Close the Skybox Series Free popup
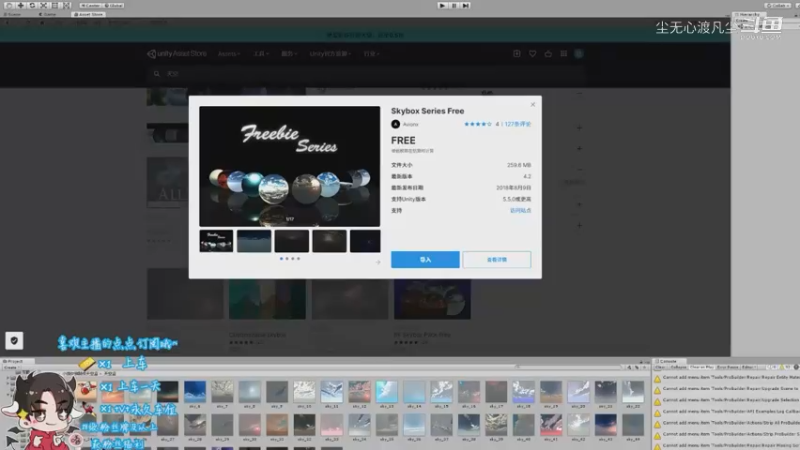Viewport: 800px width, 450px height. click(533, 105)
